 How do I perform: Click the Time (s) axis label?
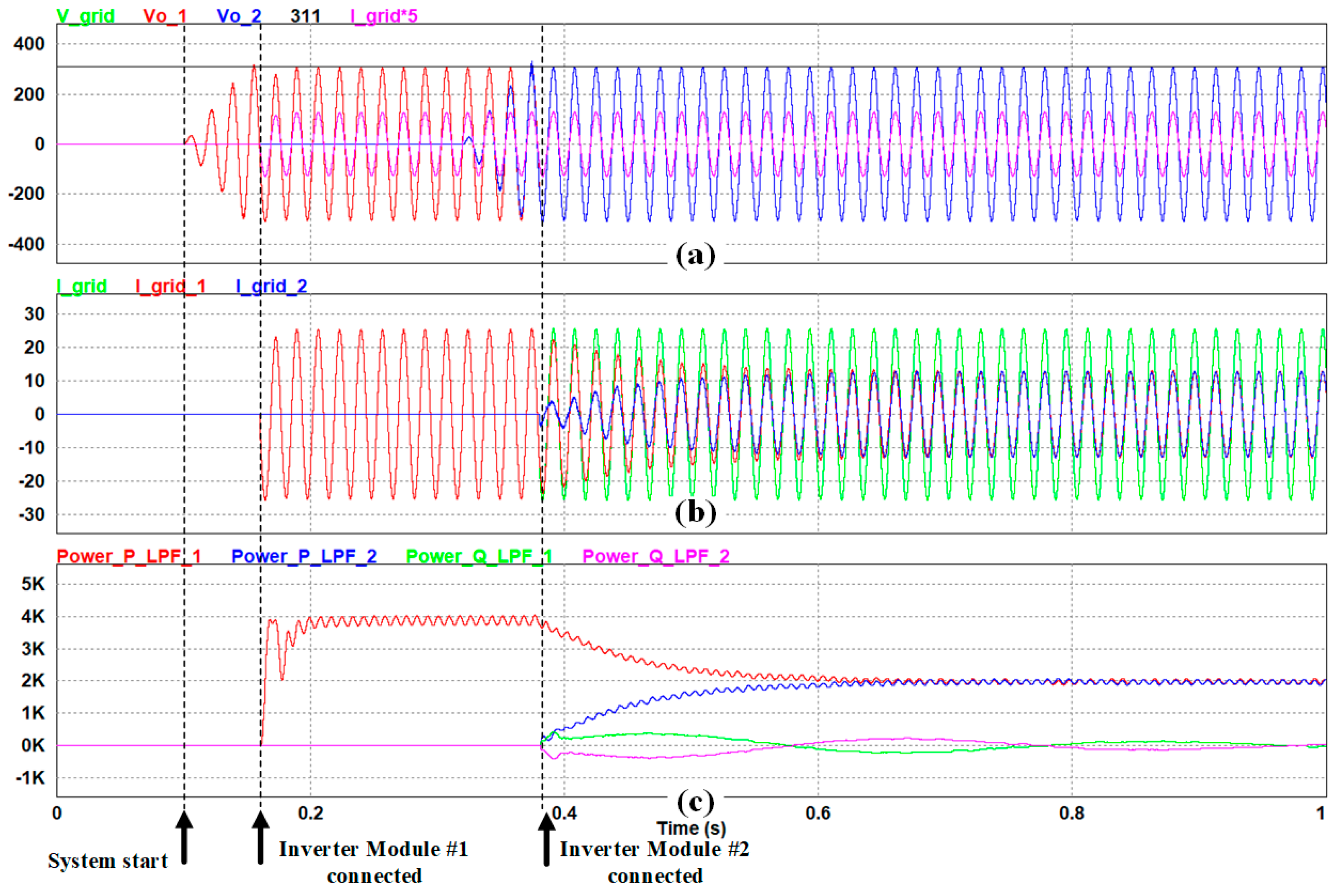[691, 828]
